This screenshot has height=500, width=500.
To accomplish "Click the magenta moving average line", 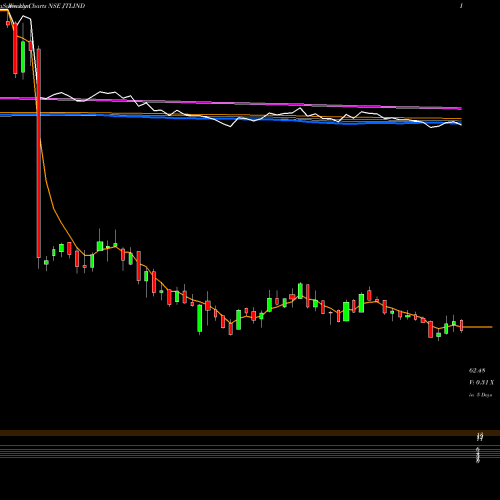I will (x=231, y=103).
